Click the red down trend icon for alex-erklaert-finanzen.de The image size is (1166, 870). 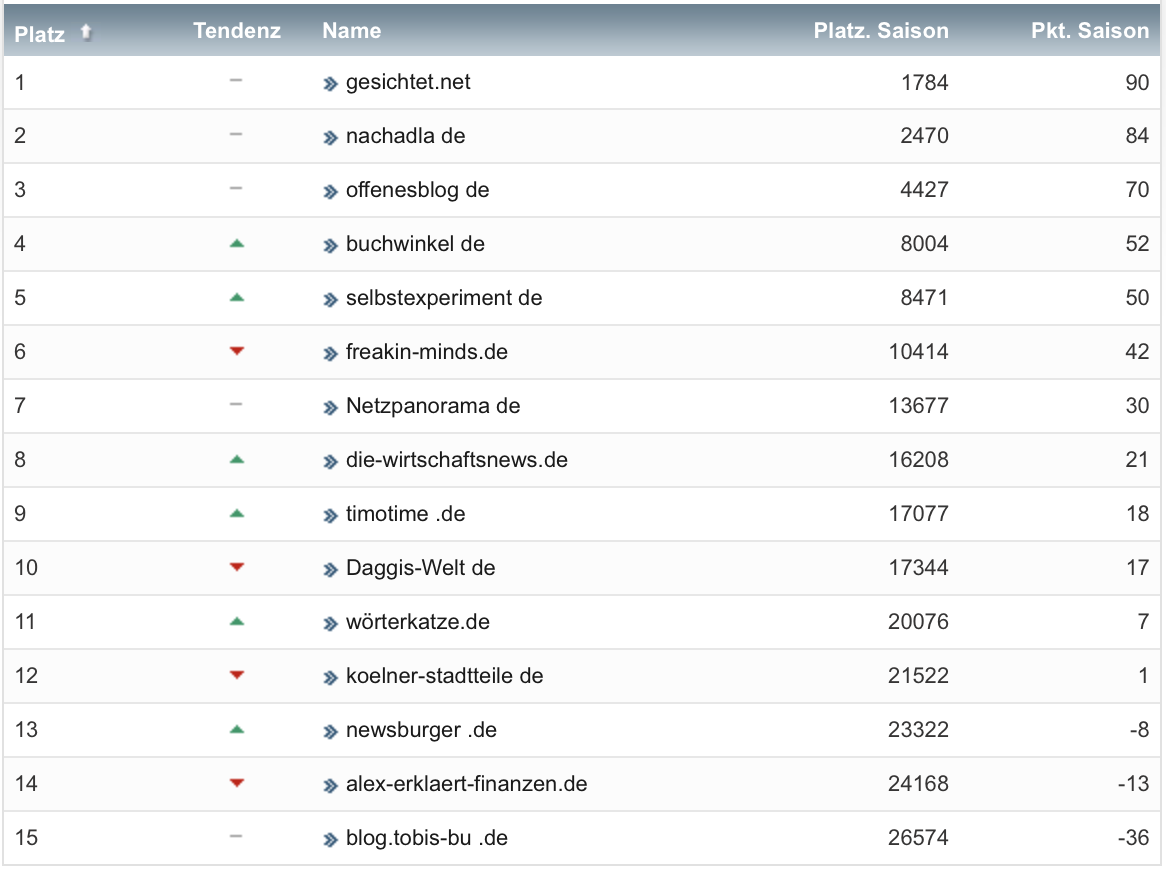(x=236, y=783)
